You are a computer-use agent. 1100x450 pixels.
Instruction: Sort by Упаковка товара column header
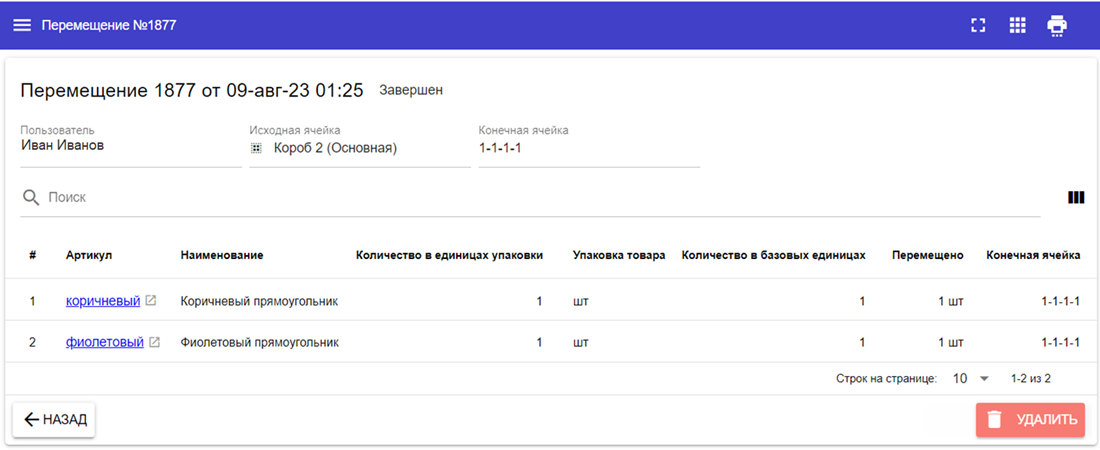[x=618, y=255]
